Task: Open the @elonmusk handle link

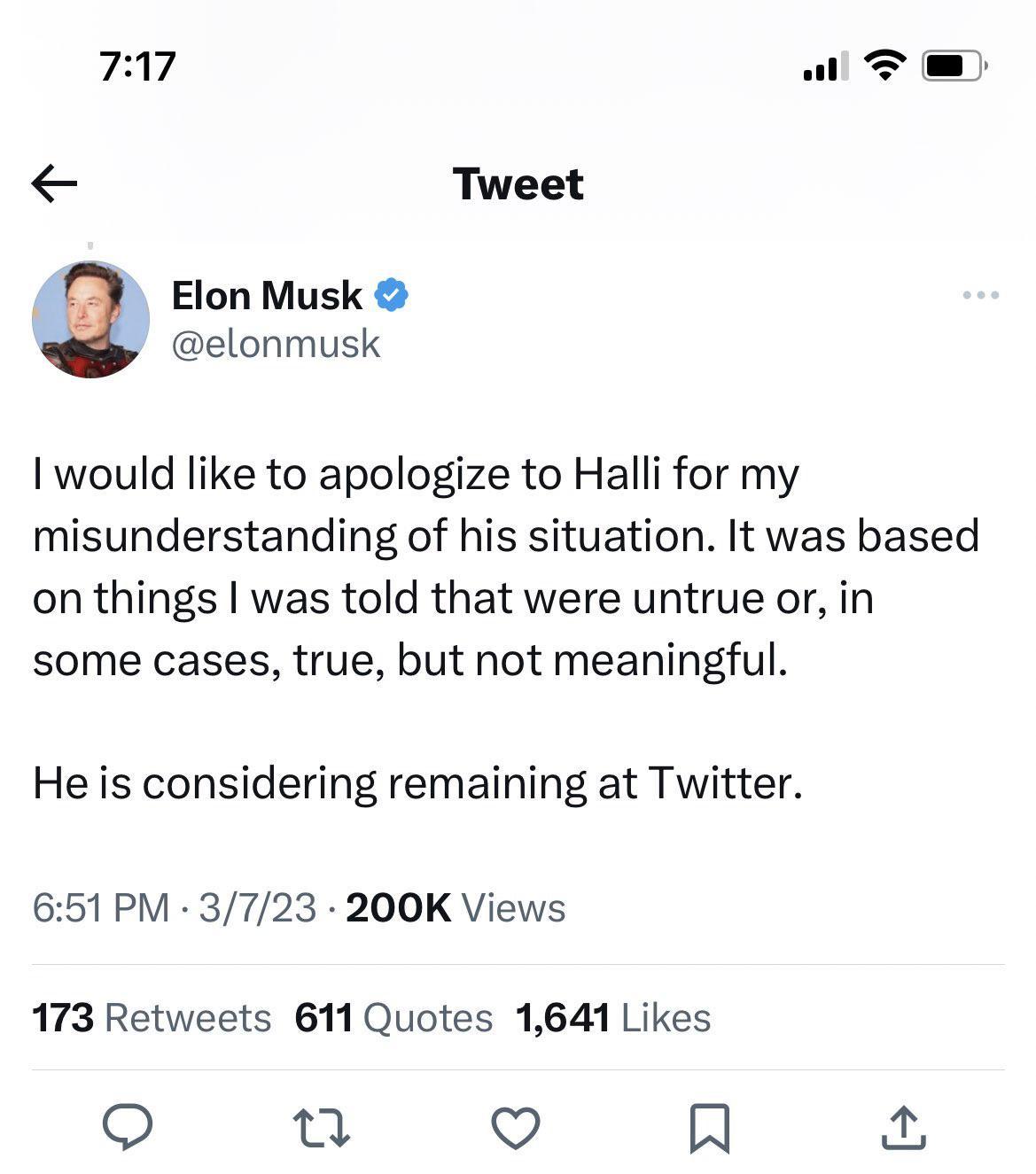Action: tap(276, 344)
